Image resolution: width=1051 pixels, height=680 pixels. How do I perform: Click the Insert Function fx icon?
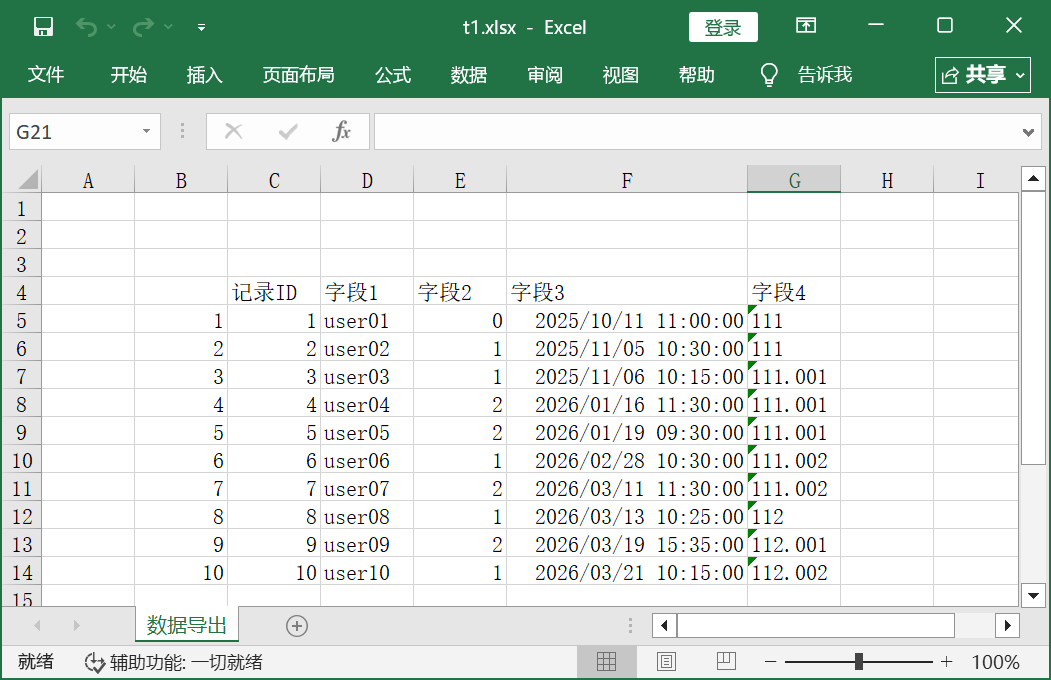click(x=342, y=131)
